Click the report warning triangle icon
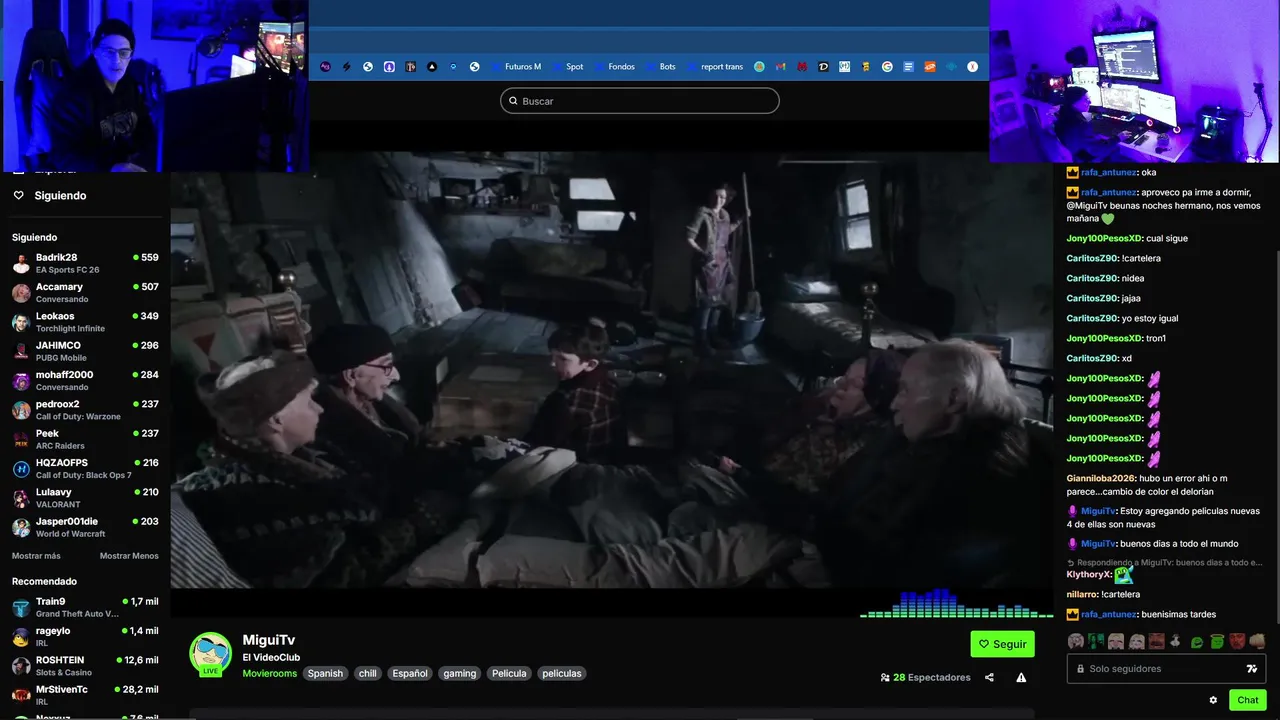The width and height of the screenshot is (1280, 720). (1021, 677)
